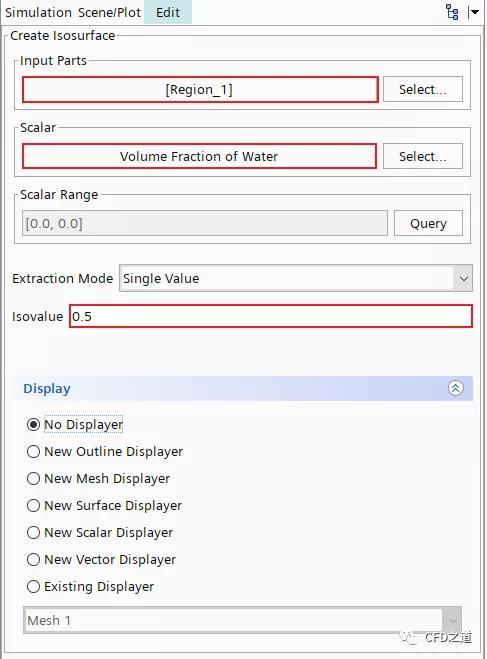Click the Query scalar range button

[428, 223]
